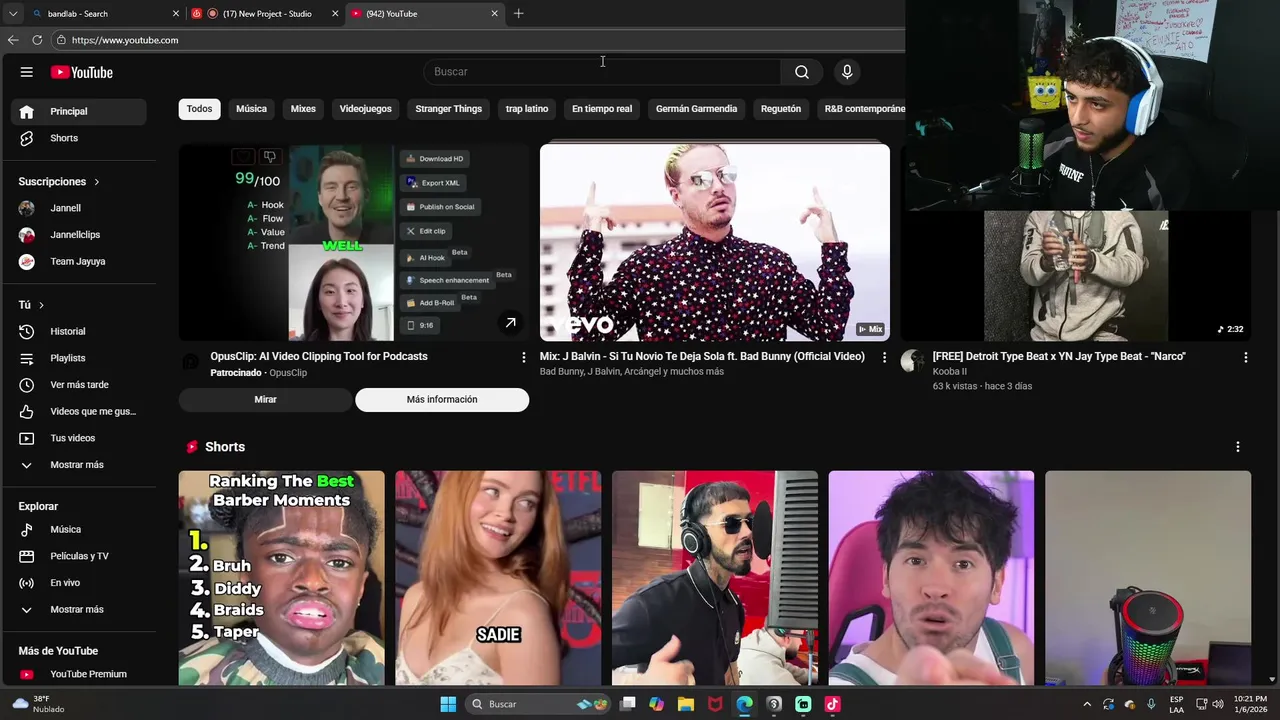This screenshot has width=1280, height=720.
Task: Open the OpusClip AI Video Clipping title link
Action: coord(319,356)
